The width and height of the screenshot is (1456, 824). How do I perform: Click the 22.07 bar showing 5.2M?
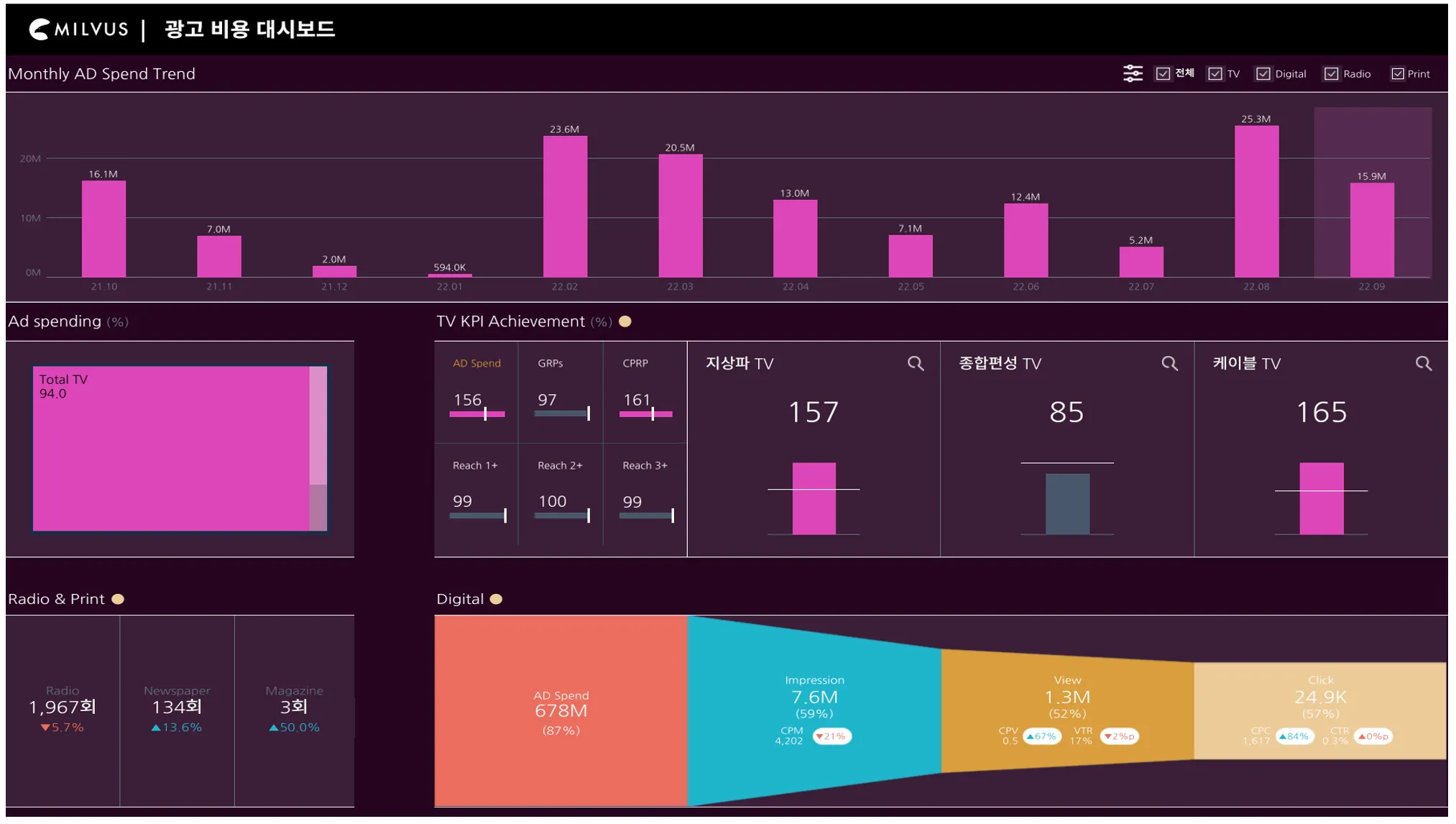click(x=1141, y=262)
